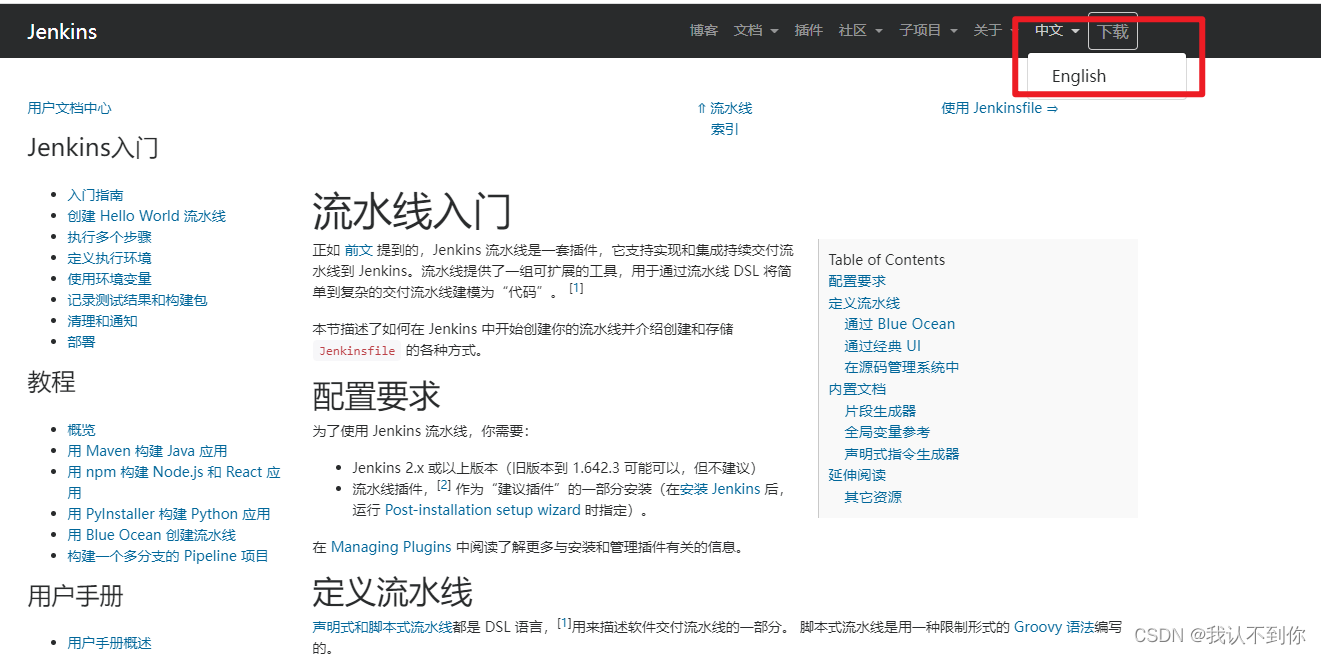Go to the 插件 page
The image size is (1321, 655).
(x=808, y=30)
